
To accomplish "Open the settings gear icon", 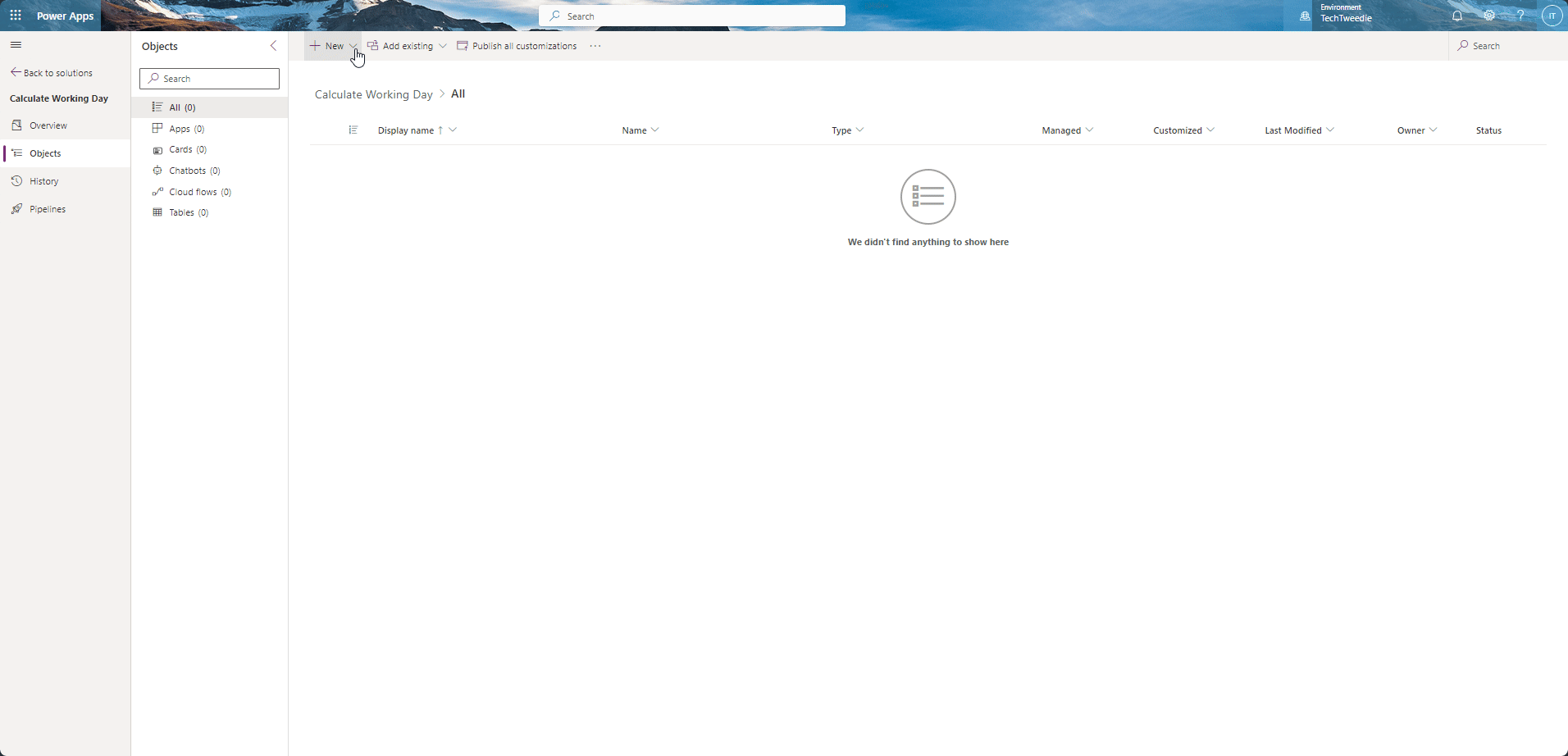I will 1489,16.
